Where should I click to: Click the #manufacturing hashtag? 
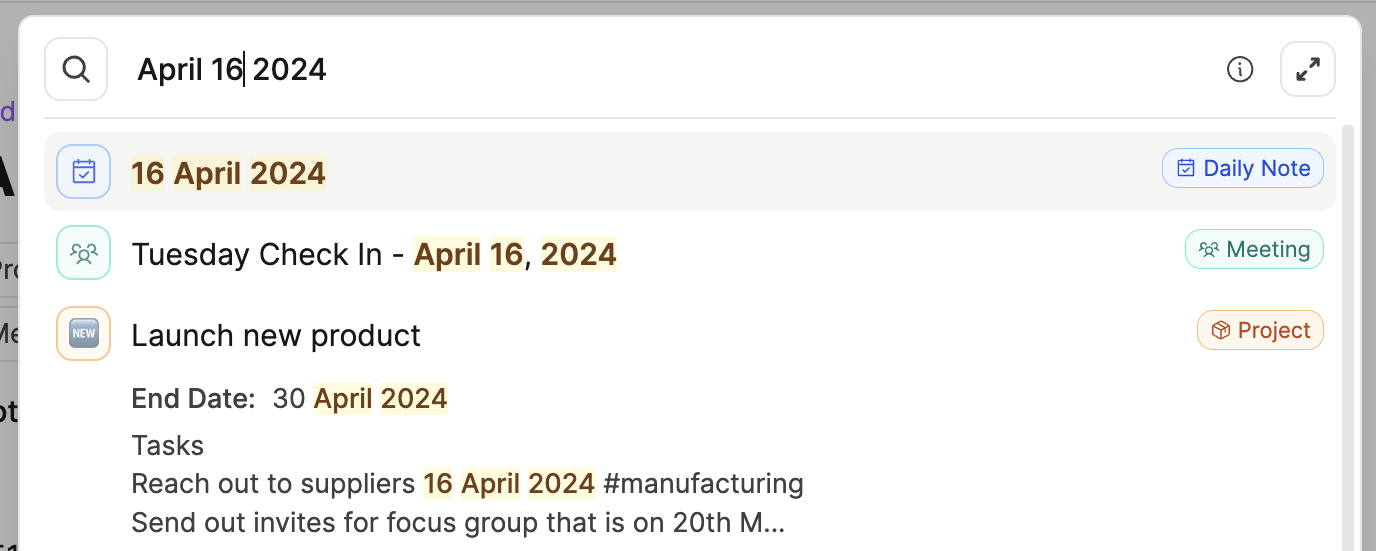[704, 484]
